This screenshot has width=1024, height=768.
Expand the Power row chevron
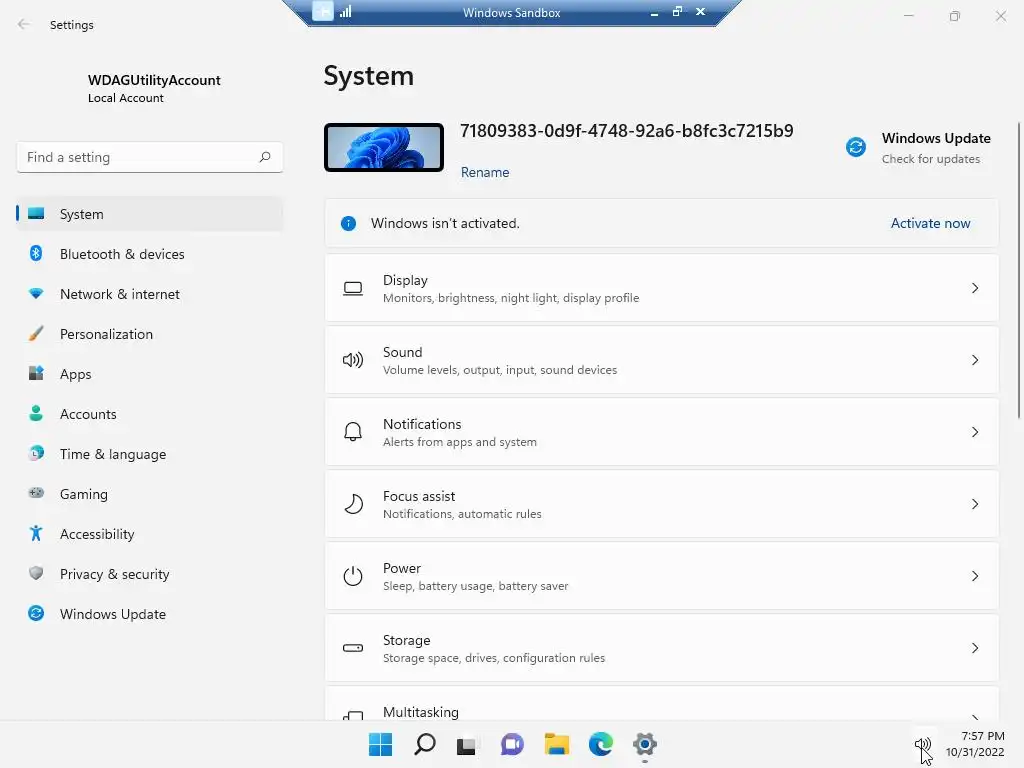(974, 576)
